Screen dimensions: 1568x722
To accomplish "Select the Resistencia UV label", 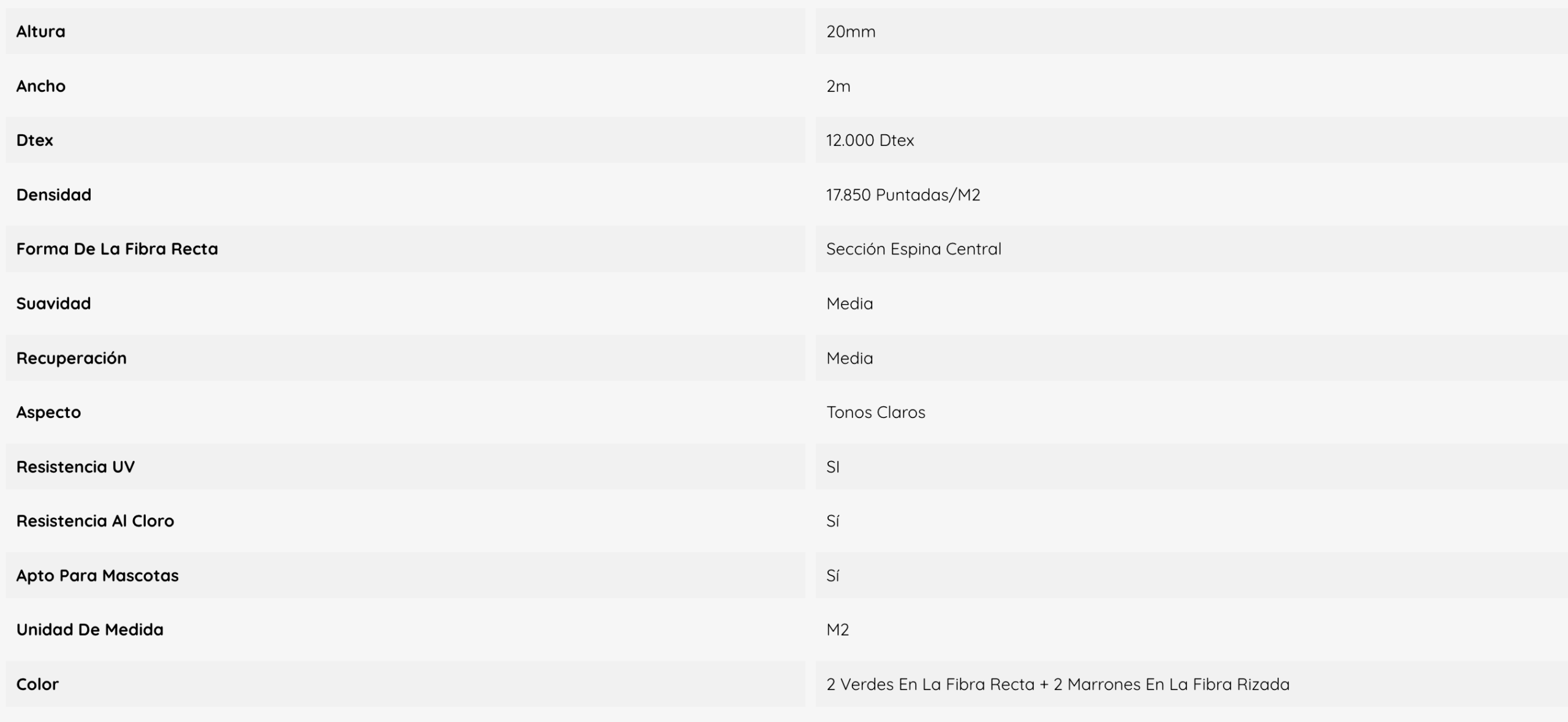I will [x=75, y=467].
